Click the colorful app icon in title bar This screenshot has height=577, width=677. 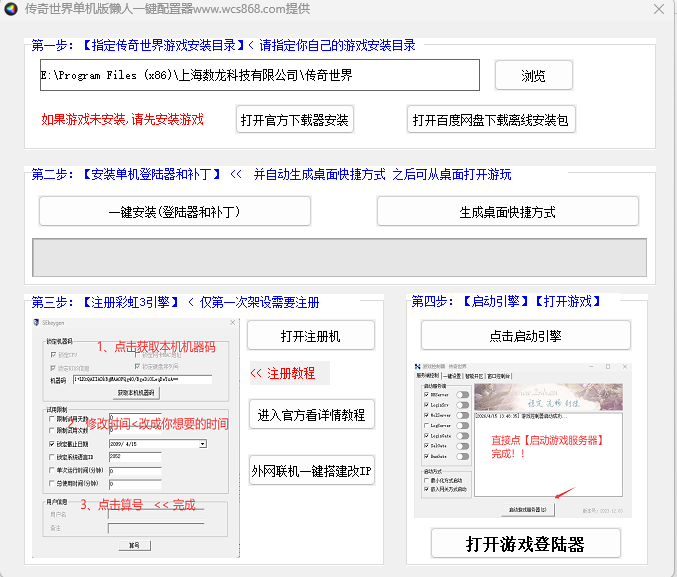(x=11, y=9)
